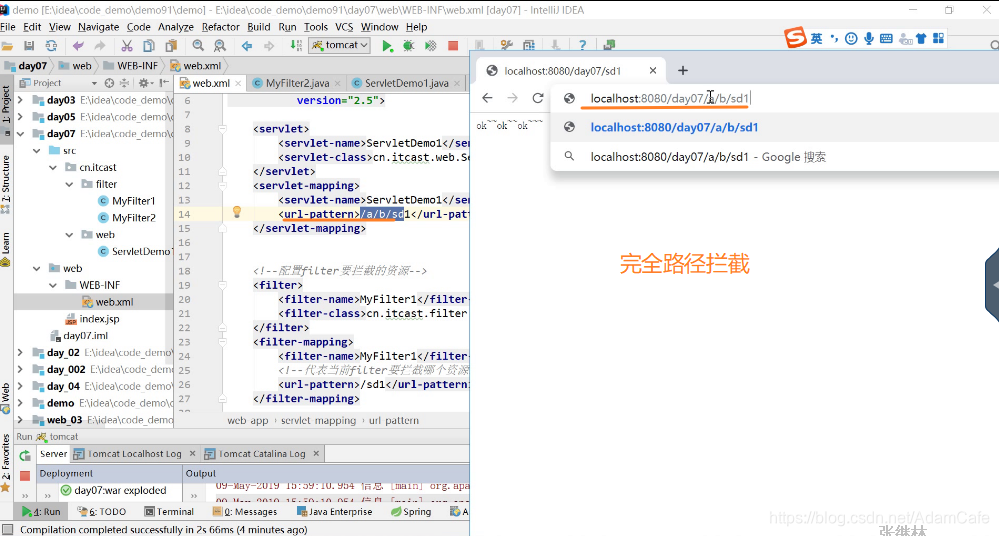Collapse the cn.itcast package
This screenshot has height=536, width=999.
point(54,167)
